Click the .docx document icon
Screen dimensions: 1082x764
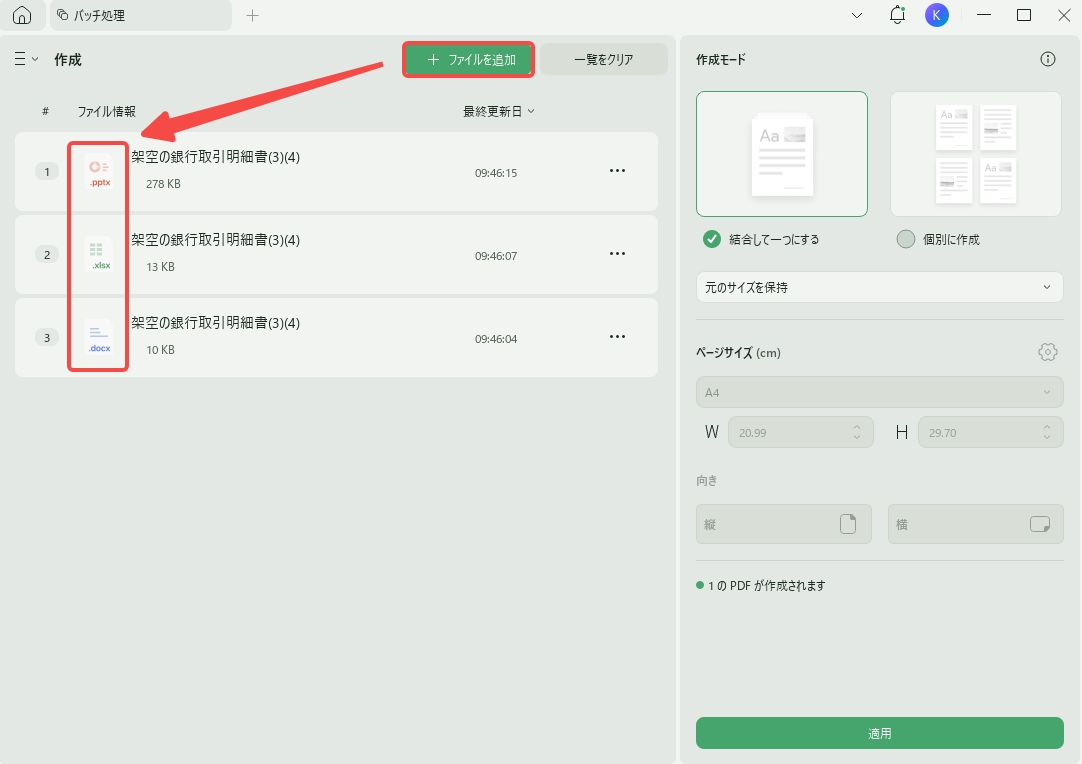(97, 336)
